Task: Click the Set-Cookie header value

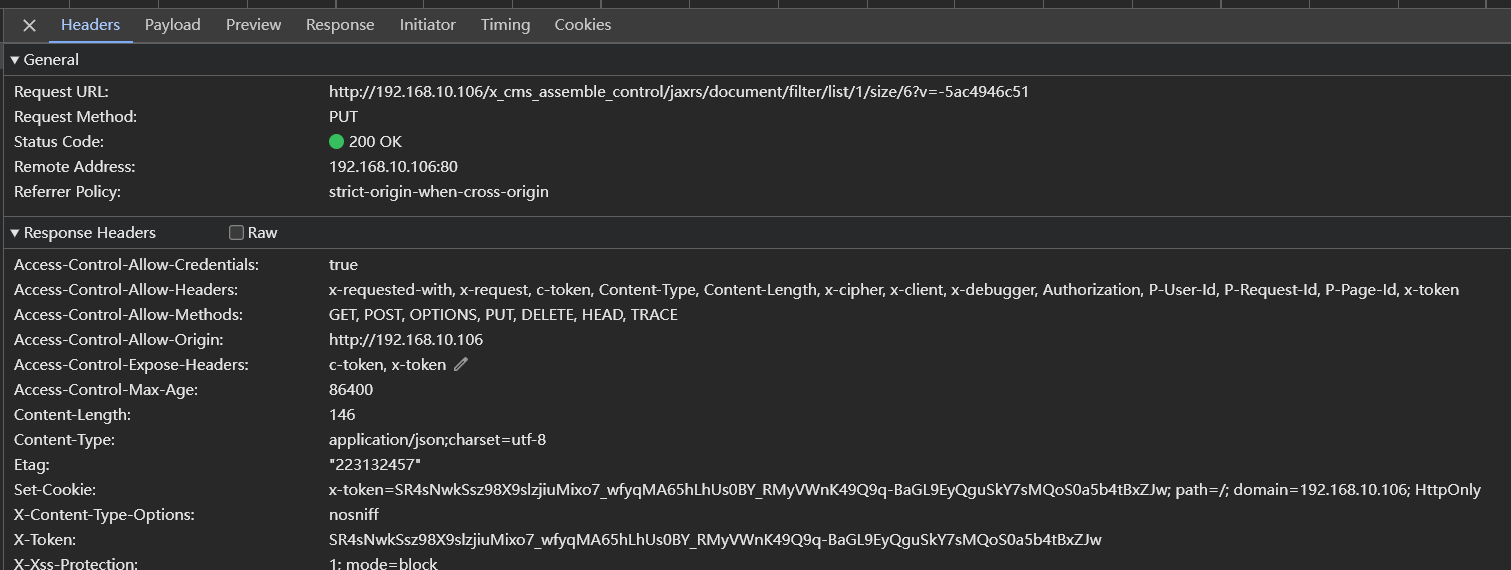Action: coord(904,490)
